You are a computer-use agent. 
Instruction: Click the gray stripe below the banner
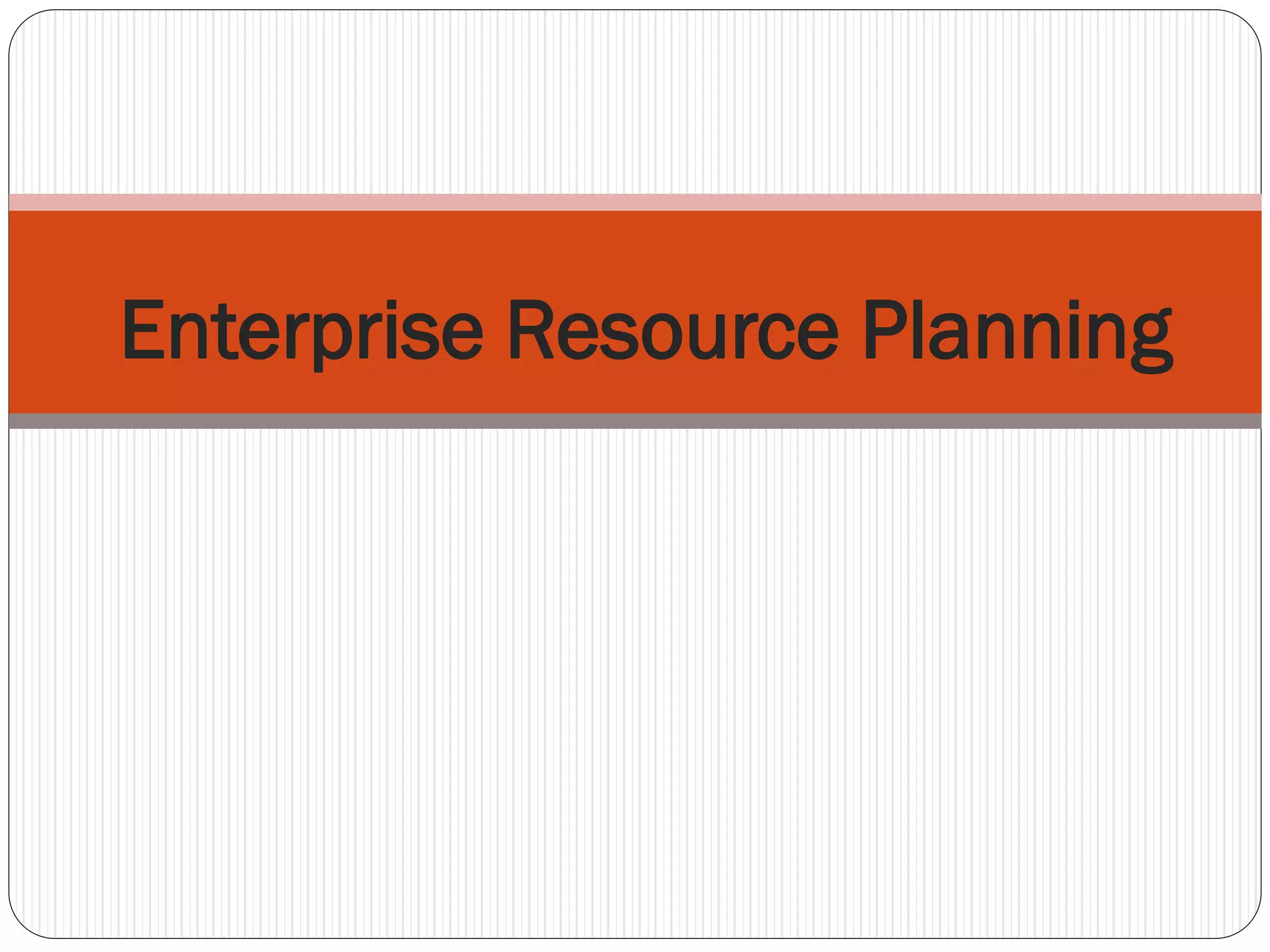point(635,421)
